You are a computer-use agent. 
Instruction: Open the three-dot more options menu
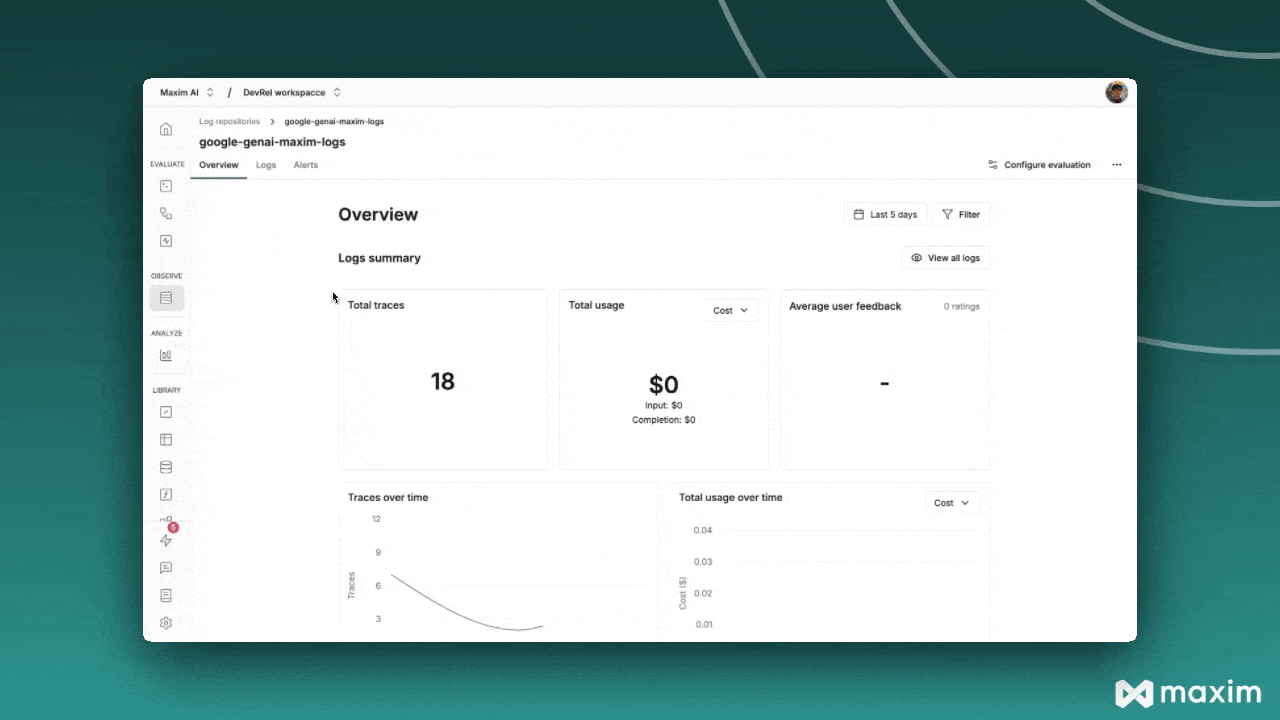point(1117,165)
